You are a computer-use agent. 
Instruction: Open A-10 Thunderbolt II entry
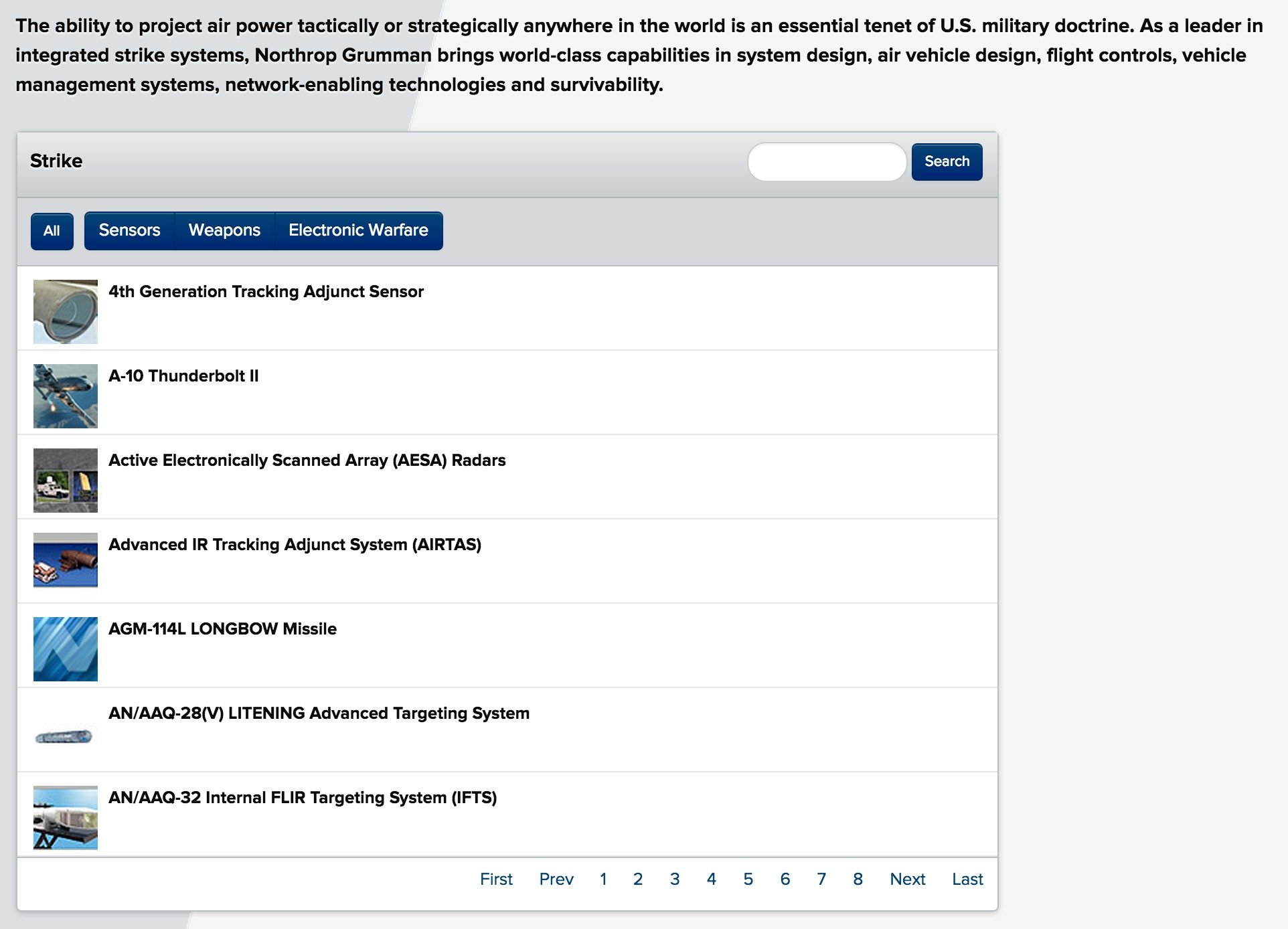point(183,376)
